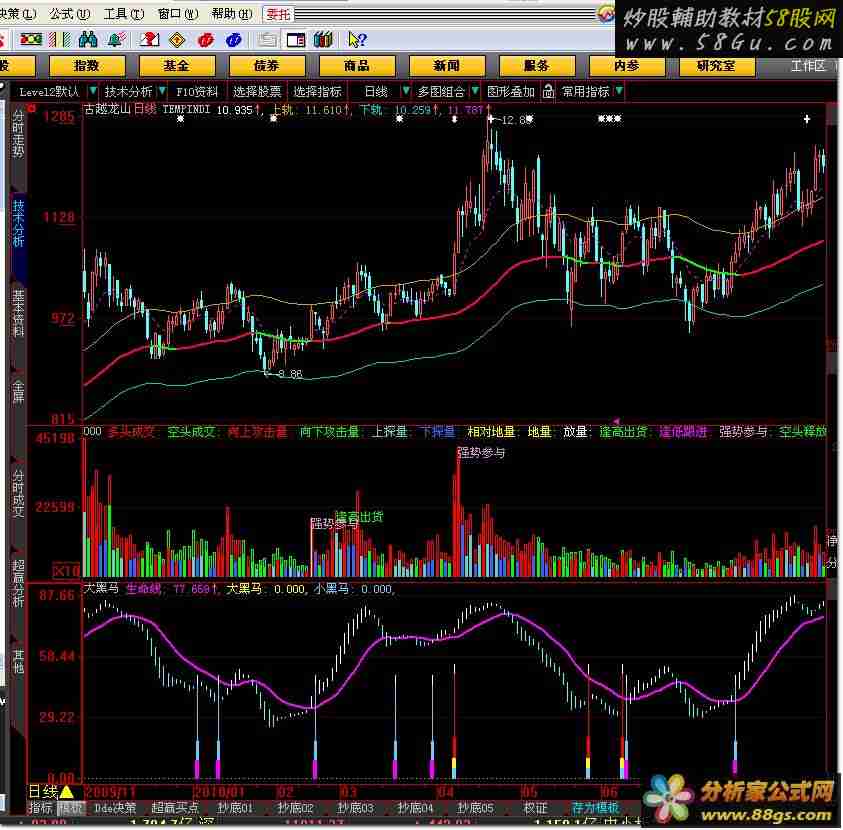This screenshot has height=830, width=843.
Task: Click the 委托 button in menu bar
Action: coord(278,15)
